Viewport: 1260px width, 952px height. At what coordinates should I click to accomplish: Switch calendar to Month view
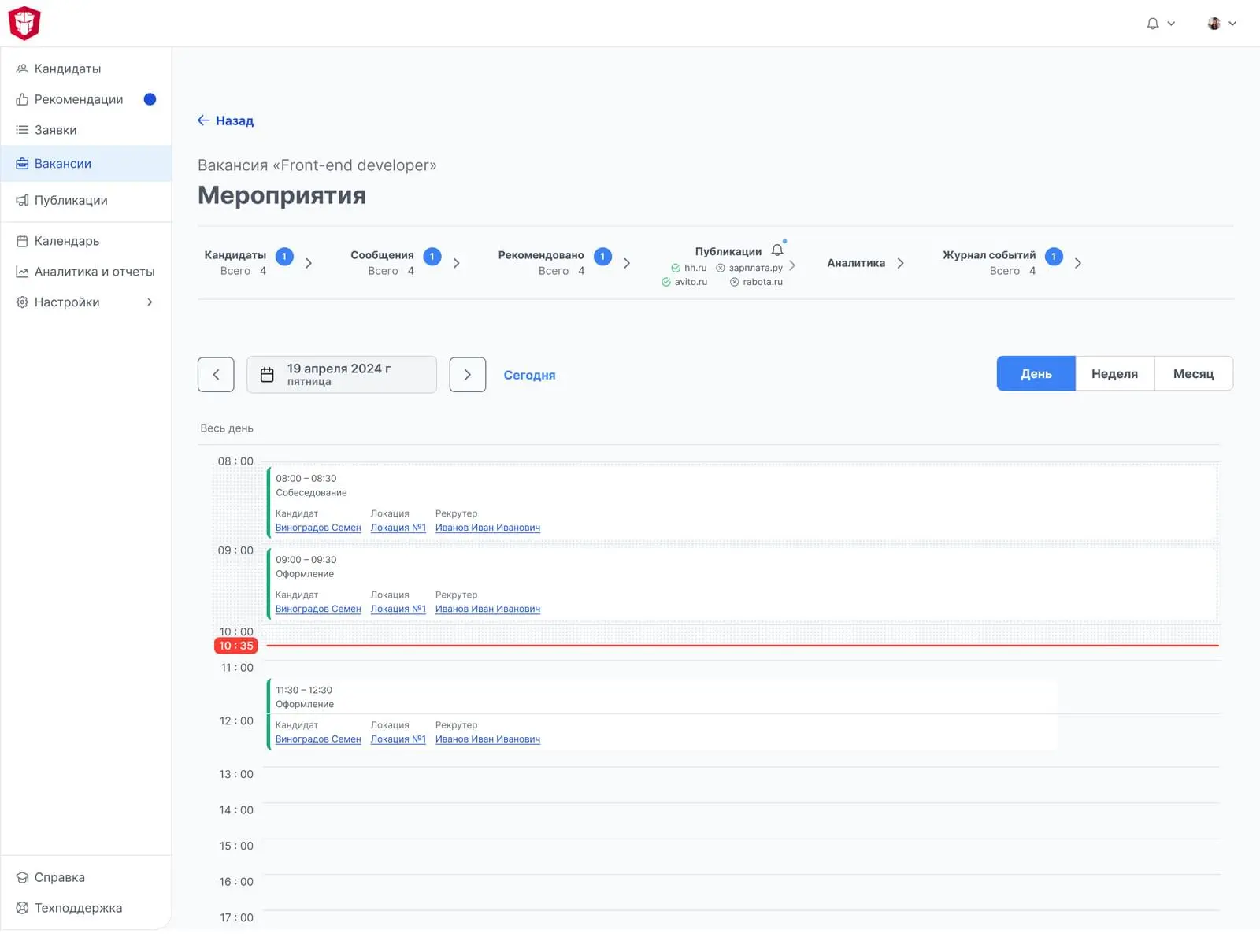click(1193, 374)
